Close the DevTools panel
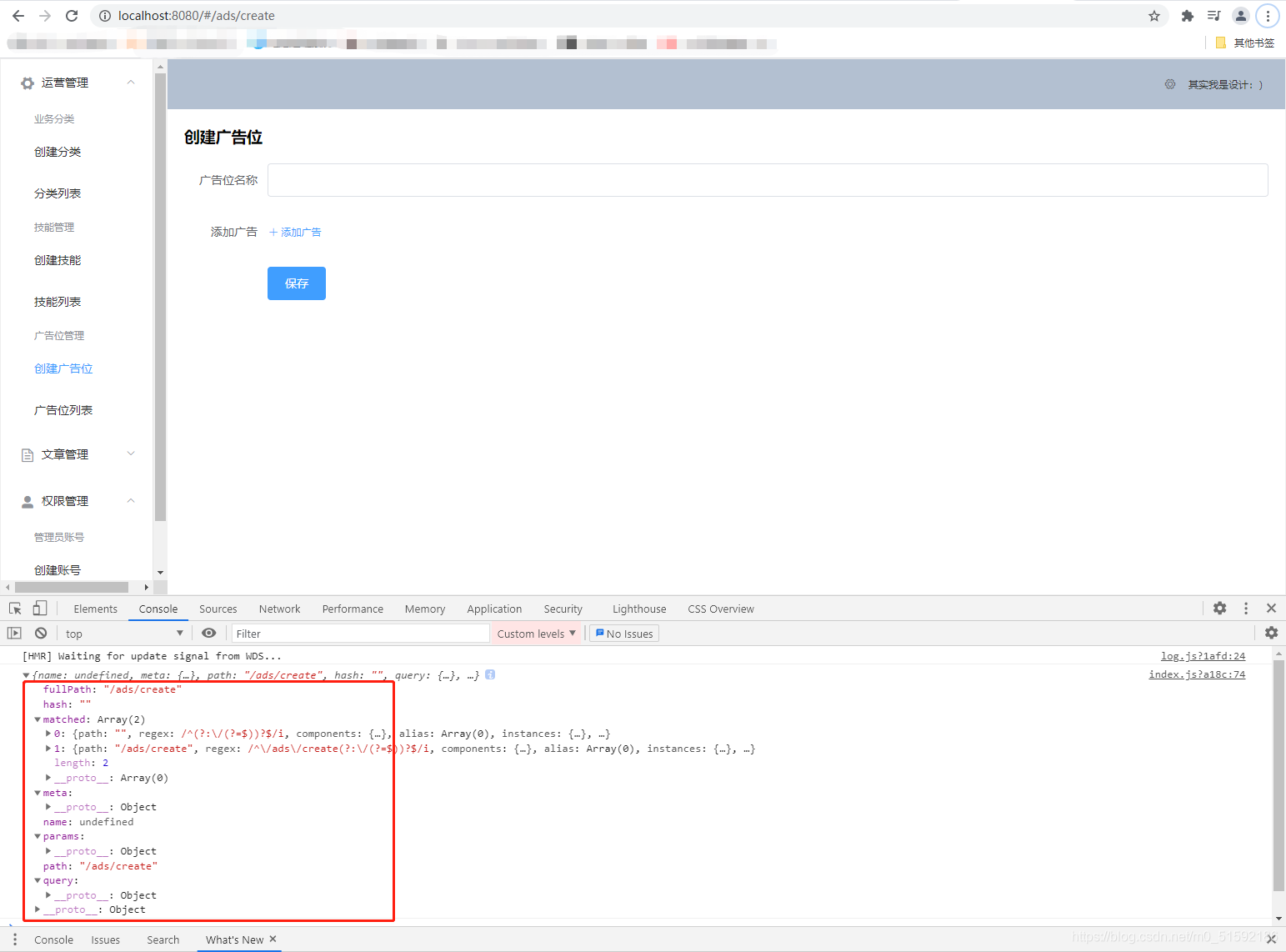 click(1271, 609)
